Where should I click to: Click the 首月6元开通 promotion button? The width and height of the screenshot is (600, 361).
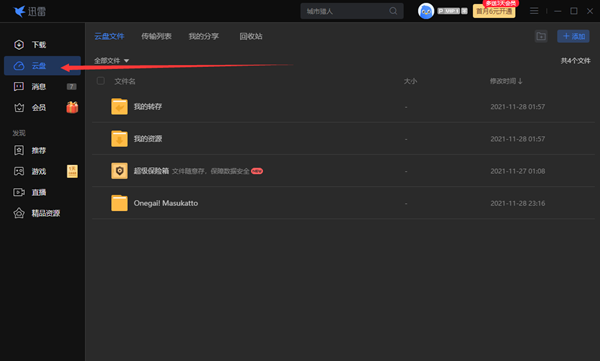point(494,11)
